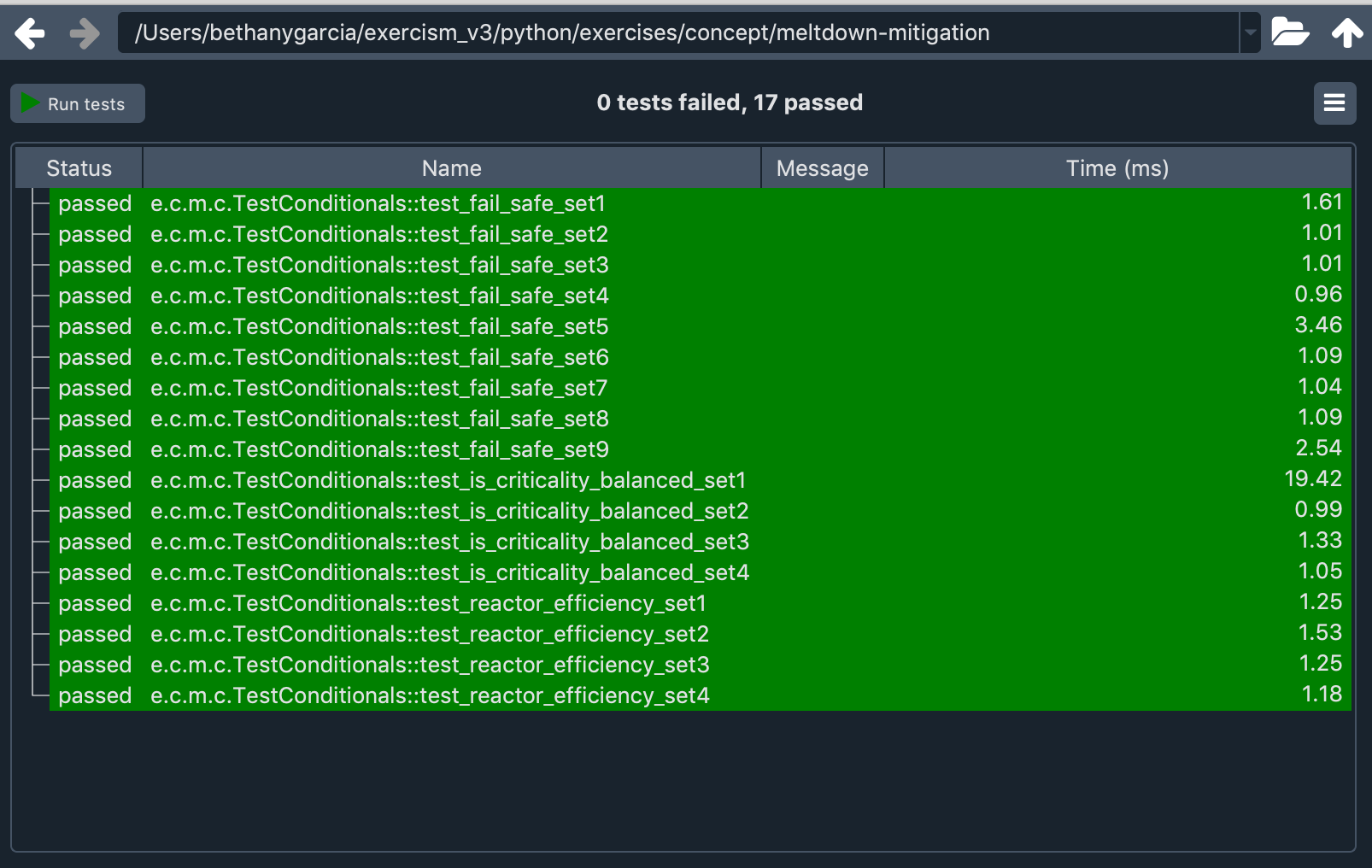
Task: Open the hamburger menu icon
Action: coord(1335,103)
